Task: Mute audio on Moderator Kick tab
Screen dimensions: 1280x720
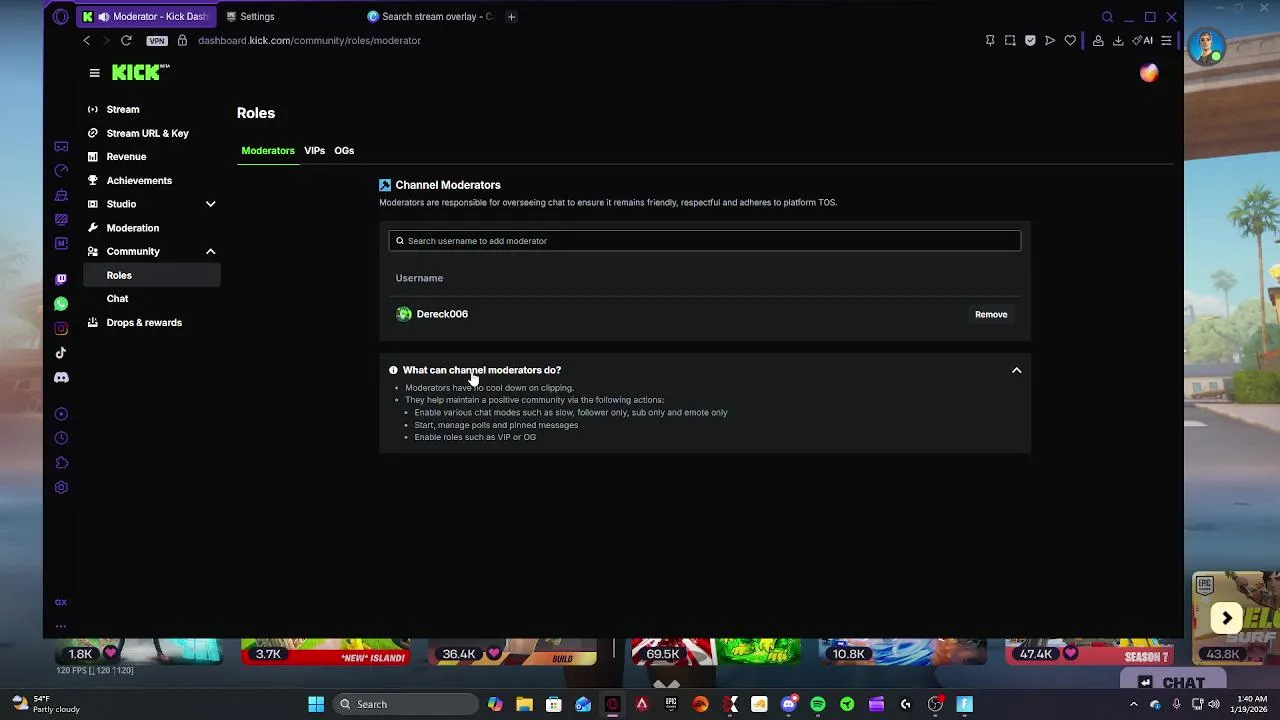Action: point(103,17)
